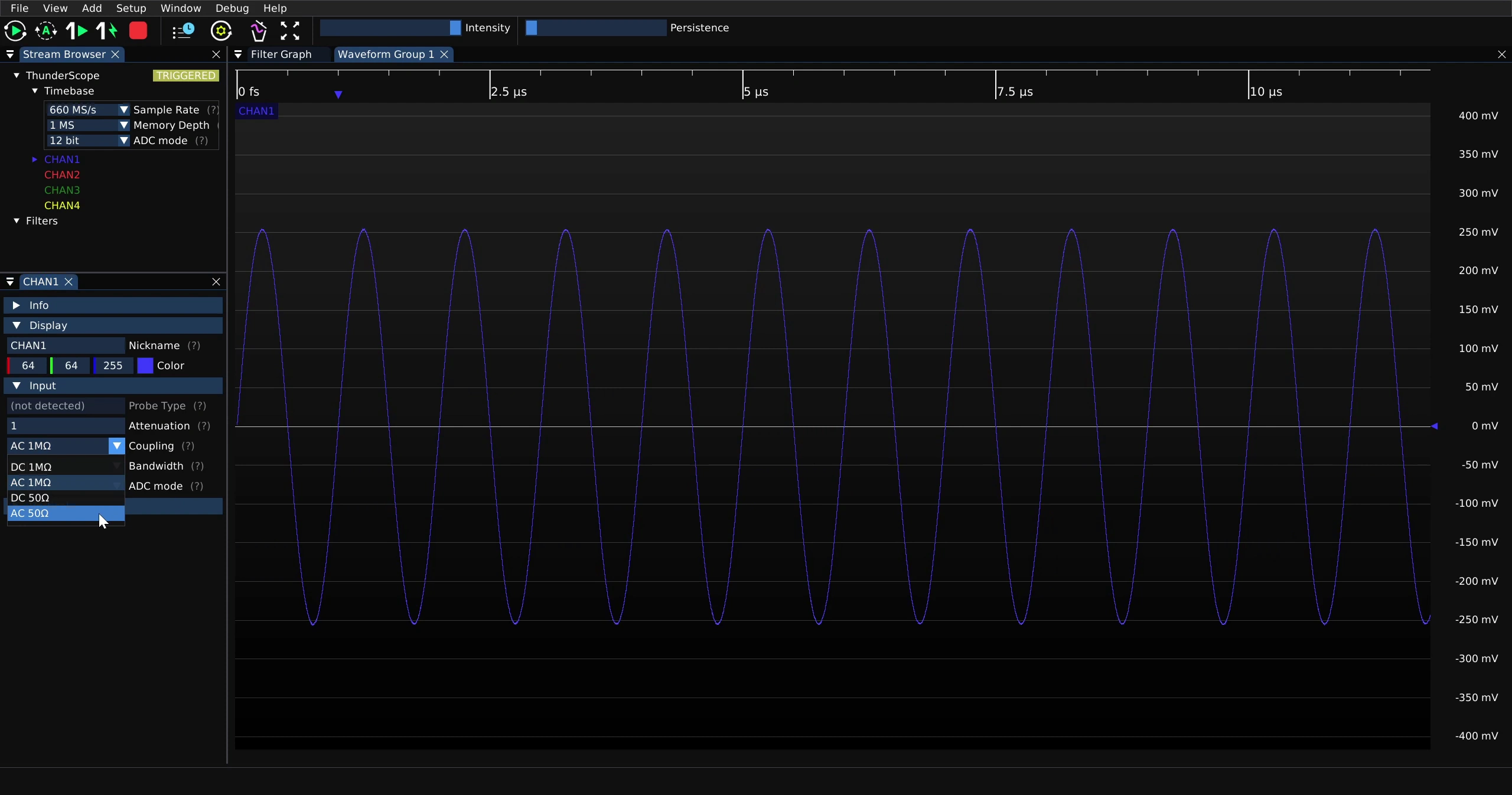This screenshot has height=795, width=1512.
Task: Clear sweeps with the waveform trash icon
Action: (x=258, y=31)
